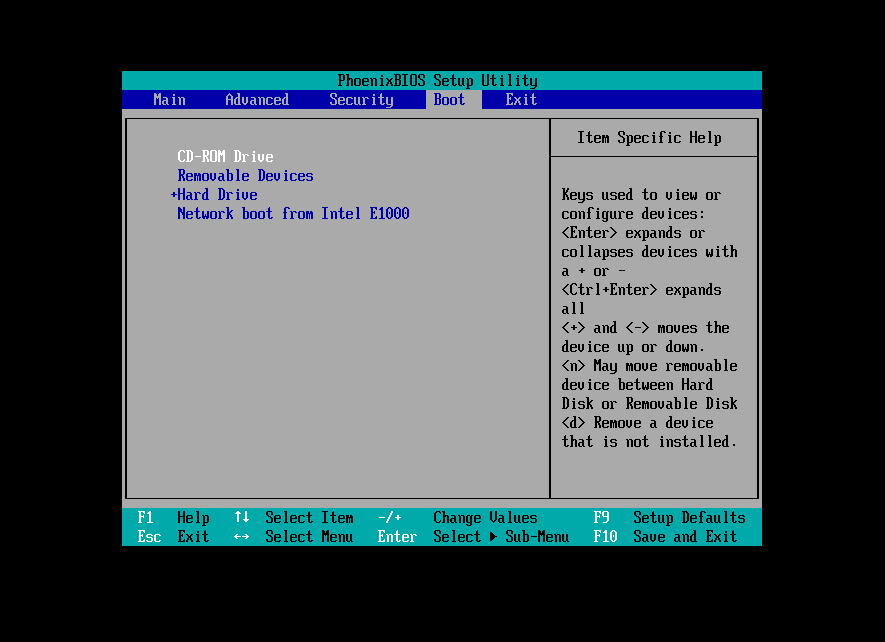This screenshot has width=885, height=642.
Task: Click the -/+ Change Values legend
Action: (458, 518)
